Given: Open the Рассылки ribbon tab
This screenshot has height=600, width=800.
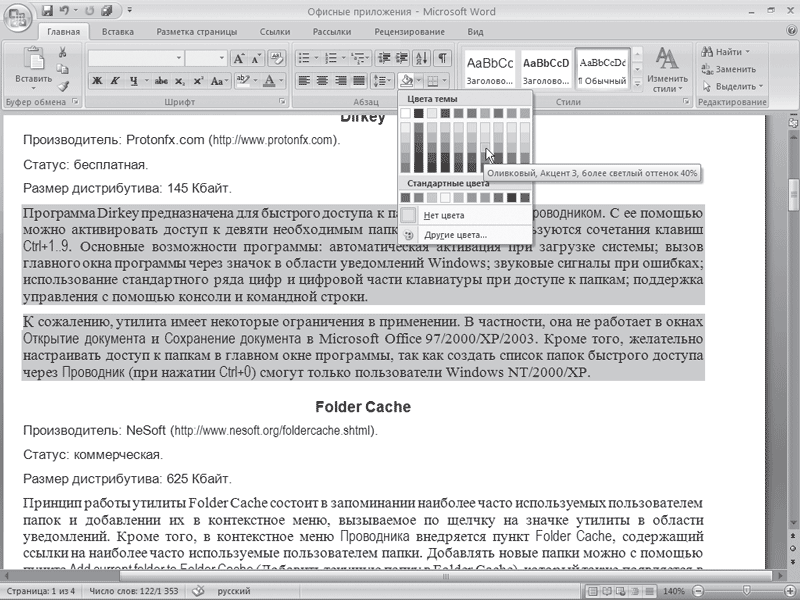Looking at the screenshot, I should pos(332,32).
